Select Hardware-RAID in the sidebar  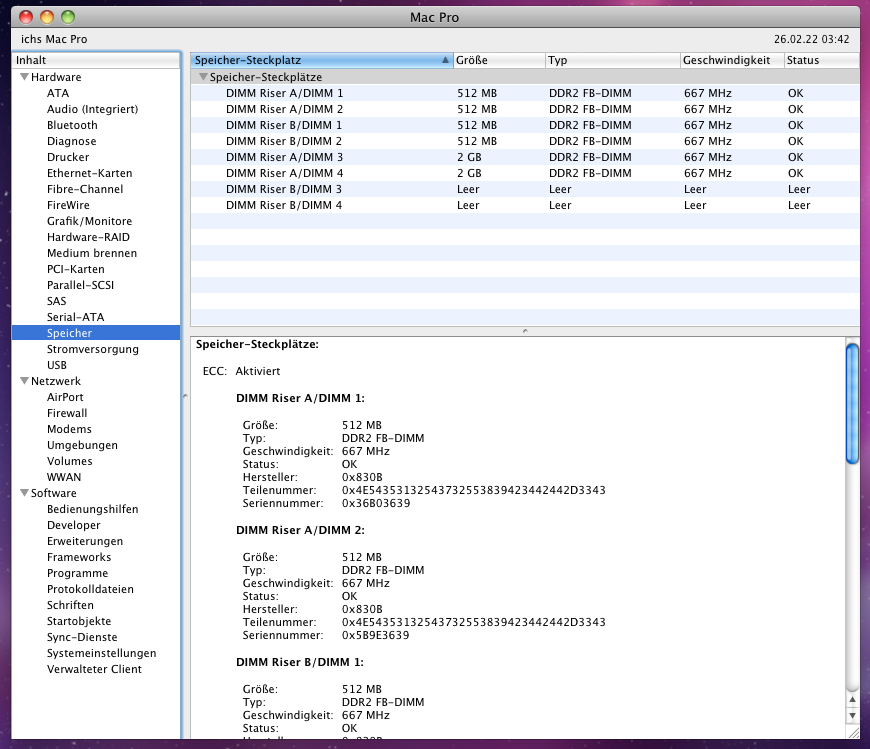[x=88, y=237]
